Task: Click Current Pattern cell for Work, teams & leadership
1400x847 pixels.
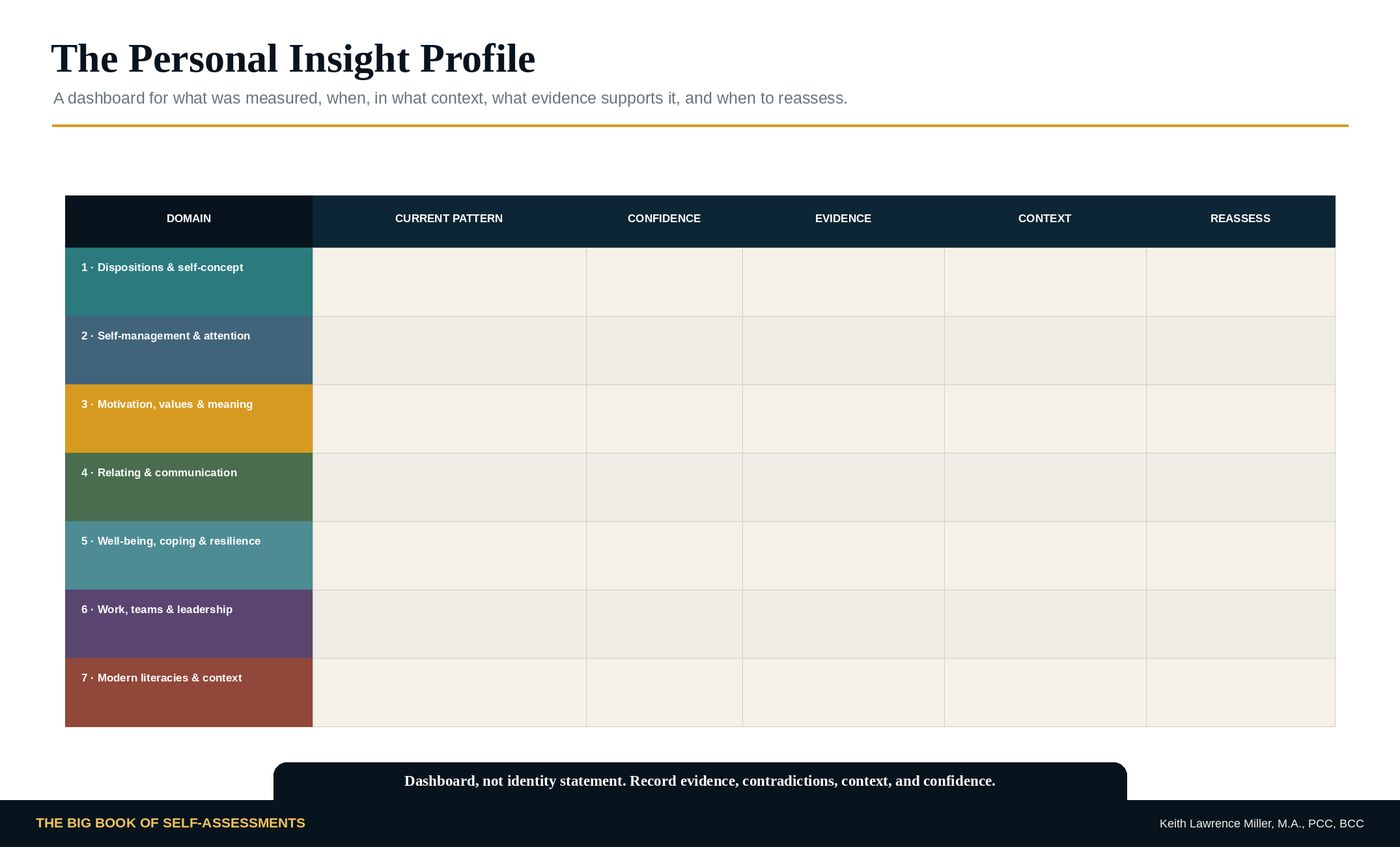Action: pyautogui.click(x=449, y=624)
